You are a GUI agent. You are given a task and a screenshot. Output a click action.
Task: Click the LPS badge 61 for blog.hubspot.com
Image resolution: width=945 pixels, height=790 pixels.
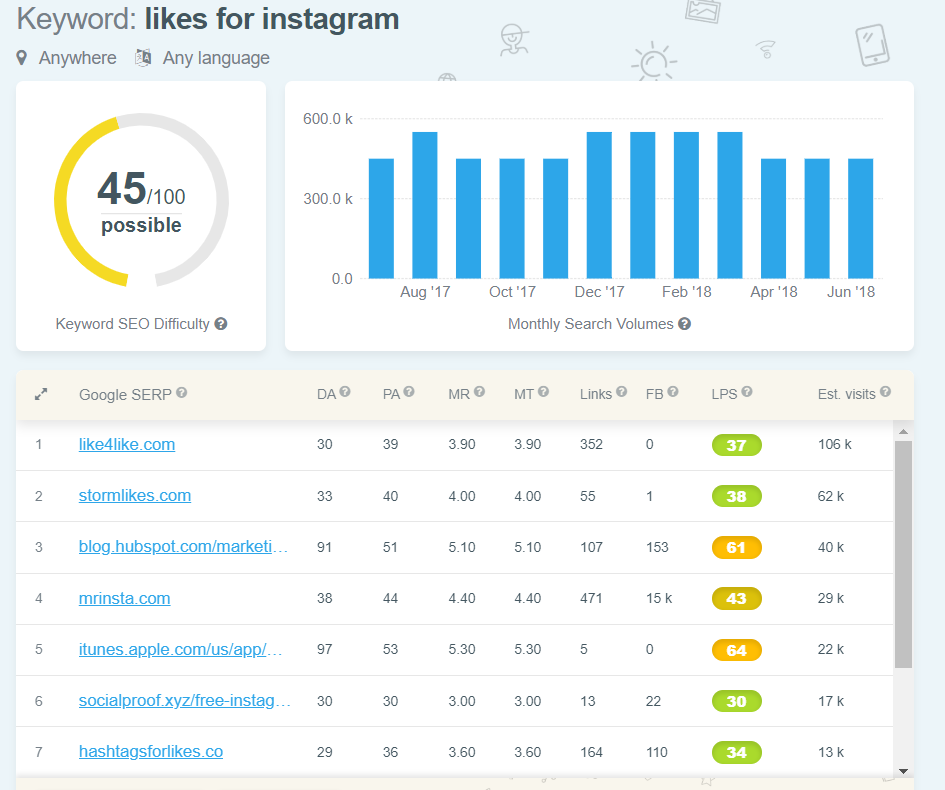736,548
